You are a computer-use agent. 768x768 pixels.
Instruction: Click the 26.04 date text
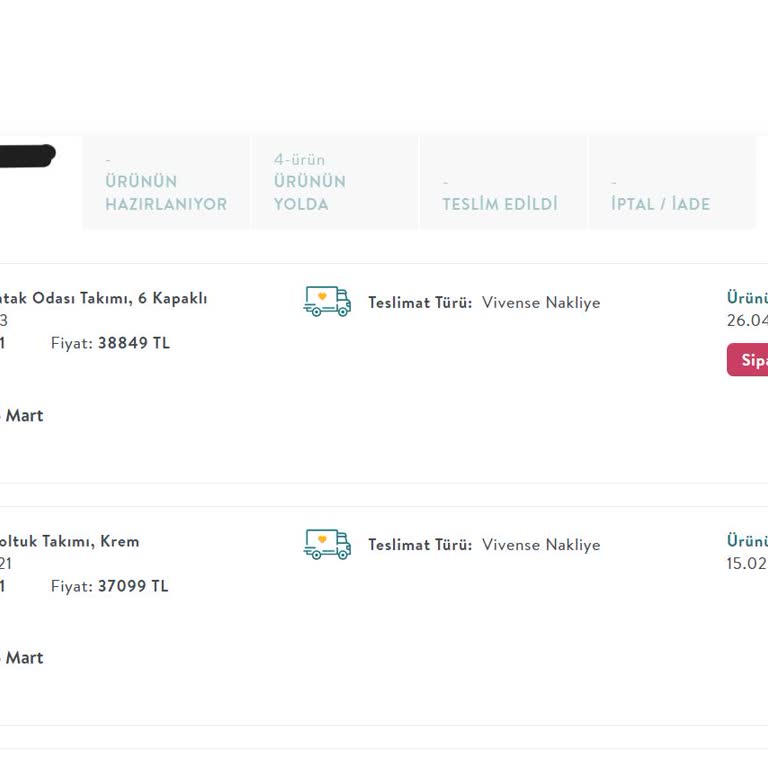747,320
